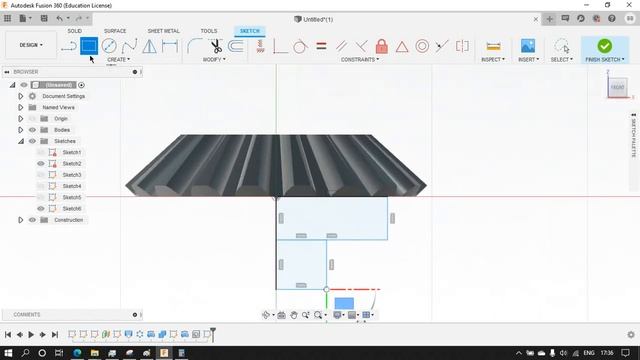Expand the Origin folder node

click(x=20, y=119)
